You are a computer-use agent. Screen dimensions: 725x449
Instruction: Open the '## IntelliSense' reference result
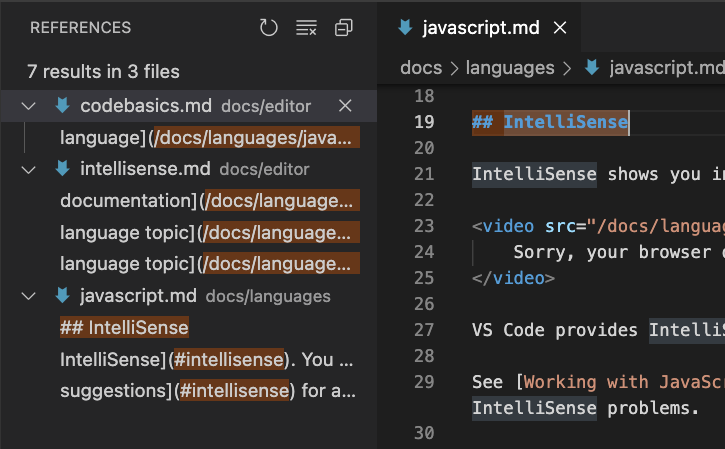coord(124,328)
